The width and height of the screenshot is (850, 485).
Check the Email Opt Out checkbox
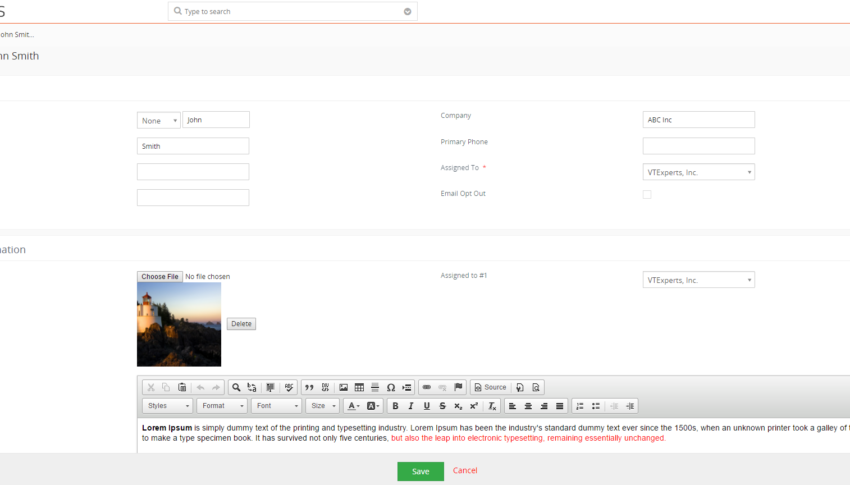pyautogui.click(x=647, y=195)
